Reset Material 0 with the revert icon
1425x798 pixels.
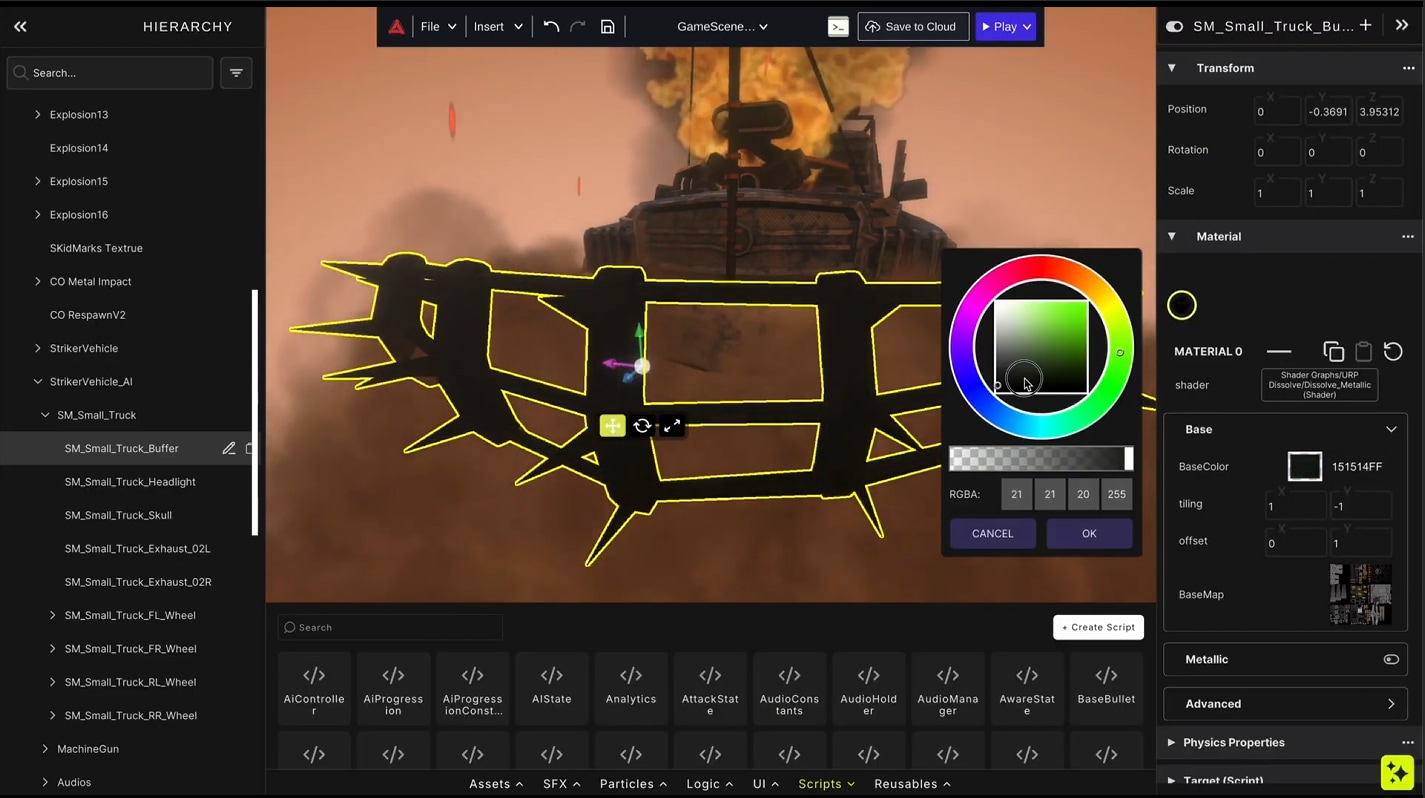coord(1392,351)
